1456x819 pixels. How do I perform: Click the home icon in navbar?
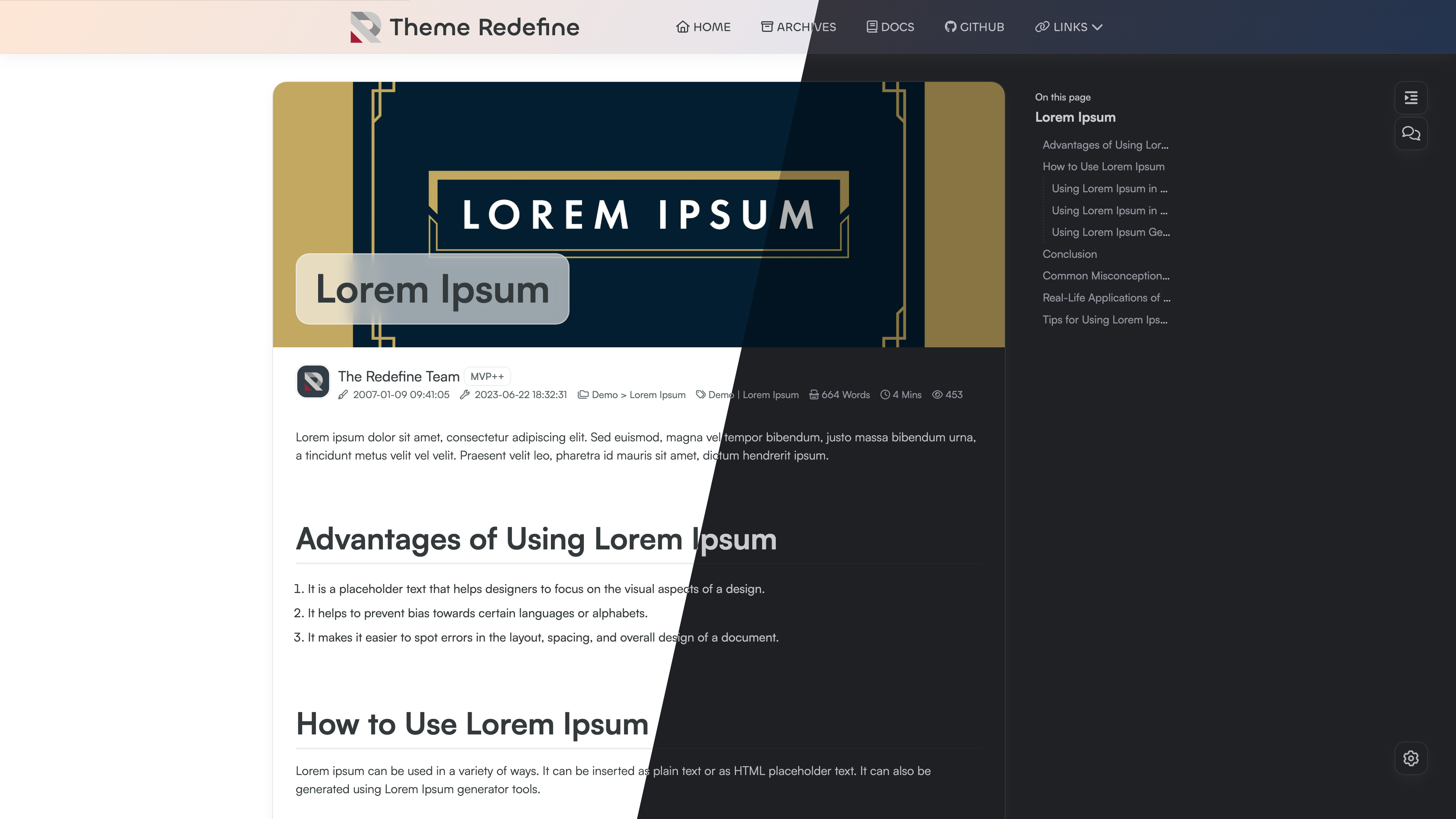683,27
